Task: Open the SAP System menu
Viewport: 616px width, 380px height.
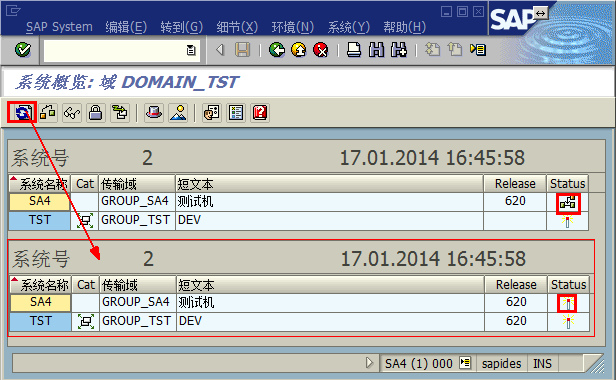Action: 59,27
